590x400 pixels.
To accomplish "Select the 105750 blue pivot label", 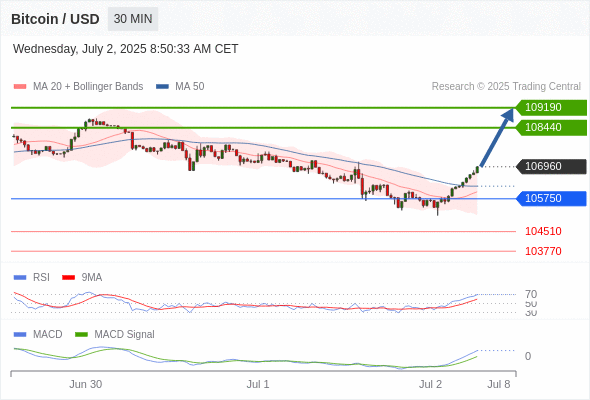I will (x=551, y=198).
